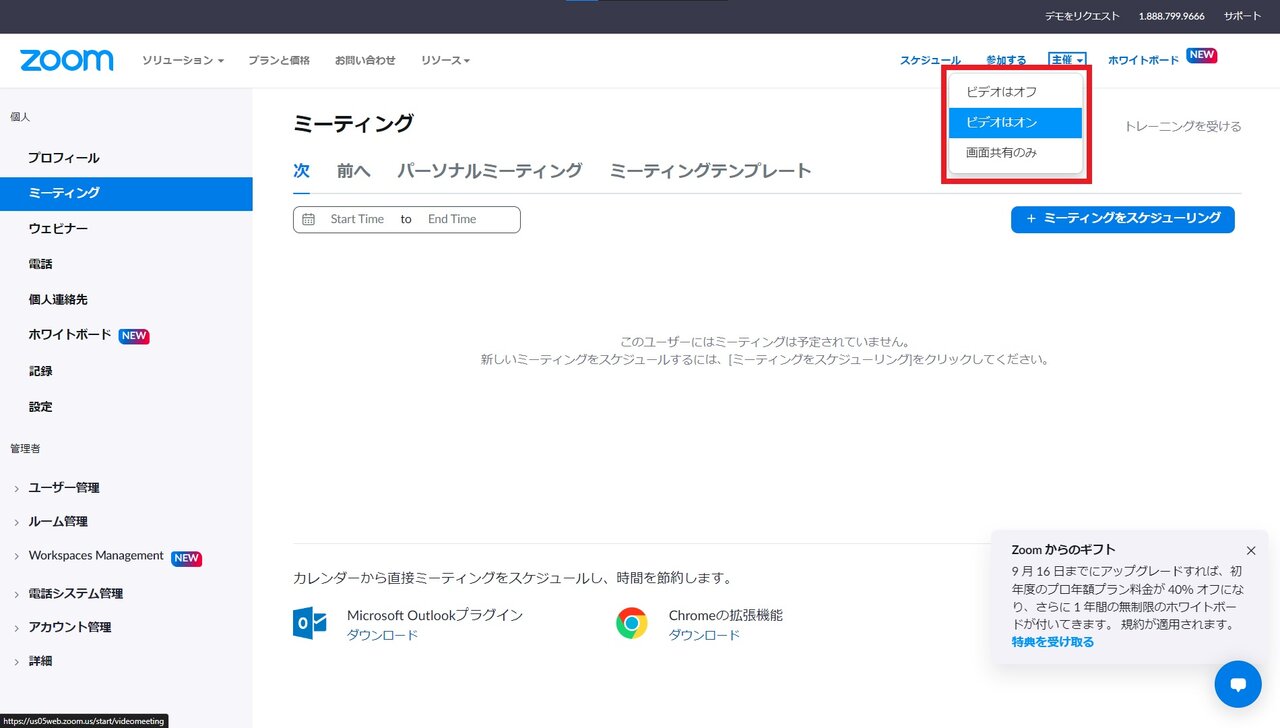Switch to the 前へ tab
The height and width of the screenshot is (728, 1280).
353,171
